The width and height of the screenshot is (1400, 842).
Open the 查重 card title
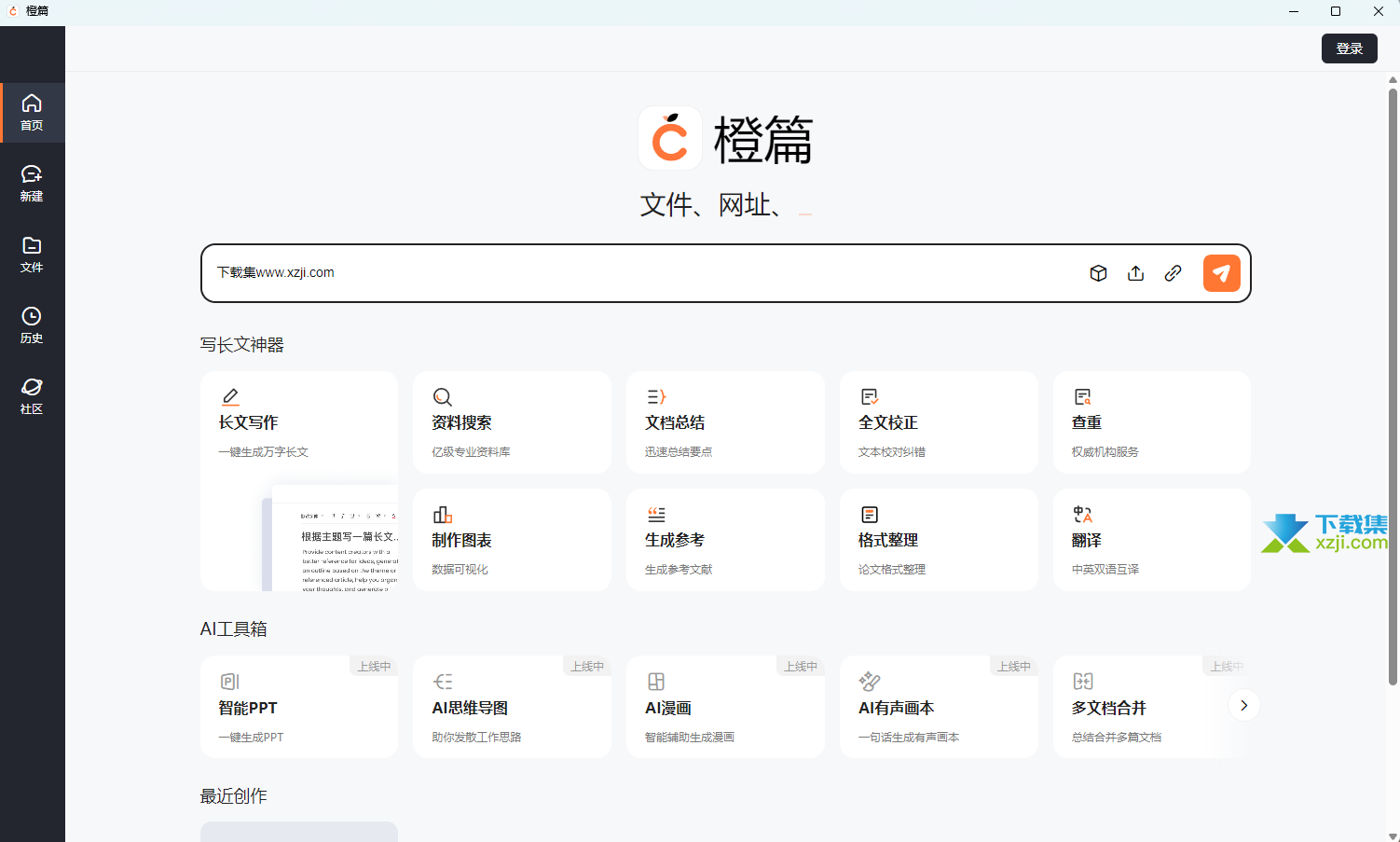(1087, 422)
